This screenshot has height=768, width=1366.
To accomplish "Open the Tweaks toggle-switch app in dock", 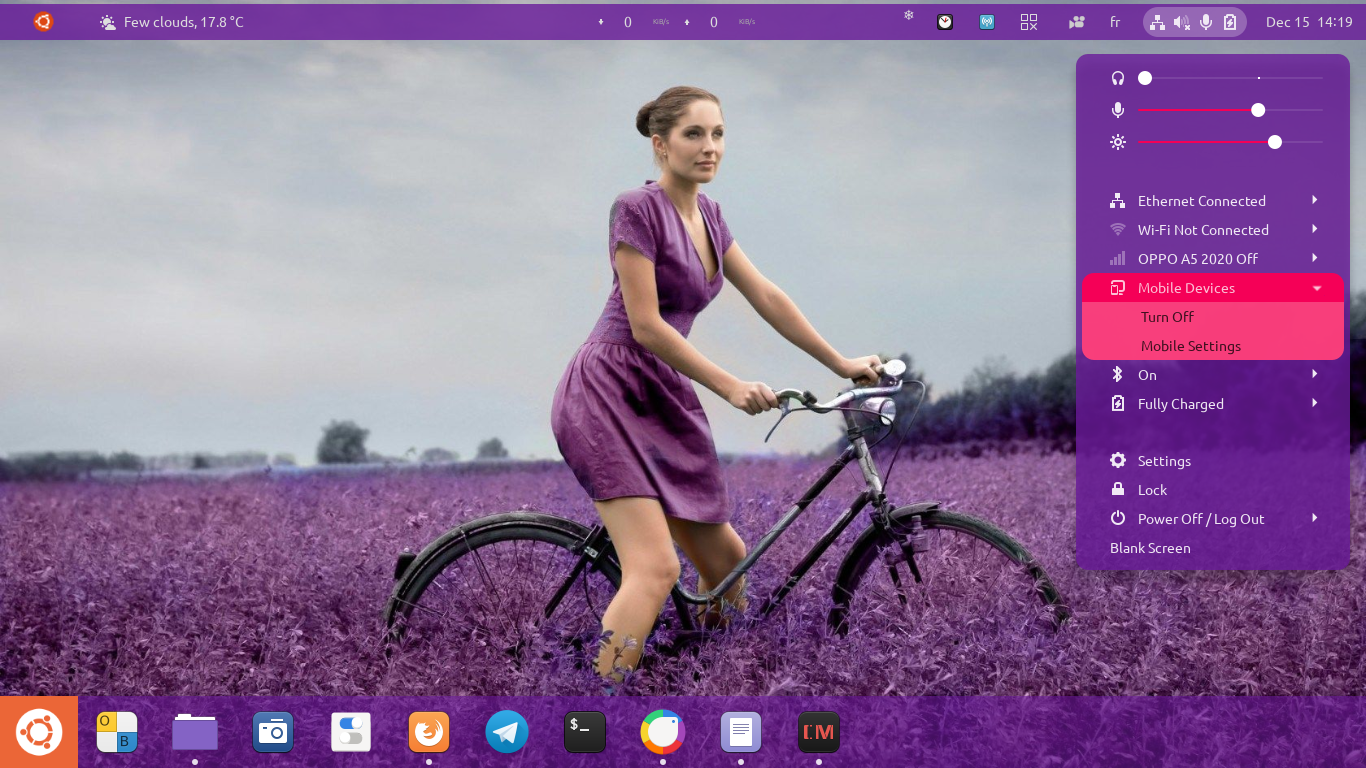I will pos(351,732).
